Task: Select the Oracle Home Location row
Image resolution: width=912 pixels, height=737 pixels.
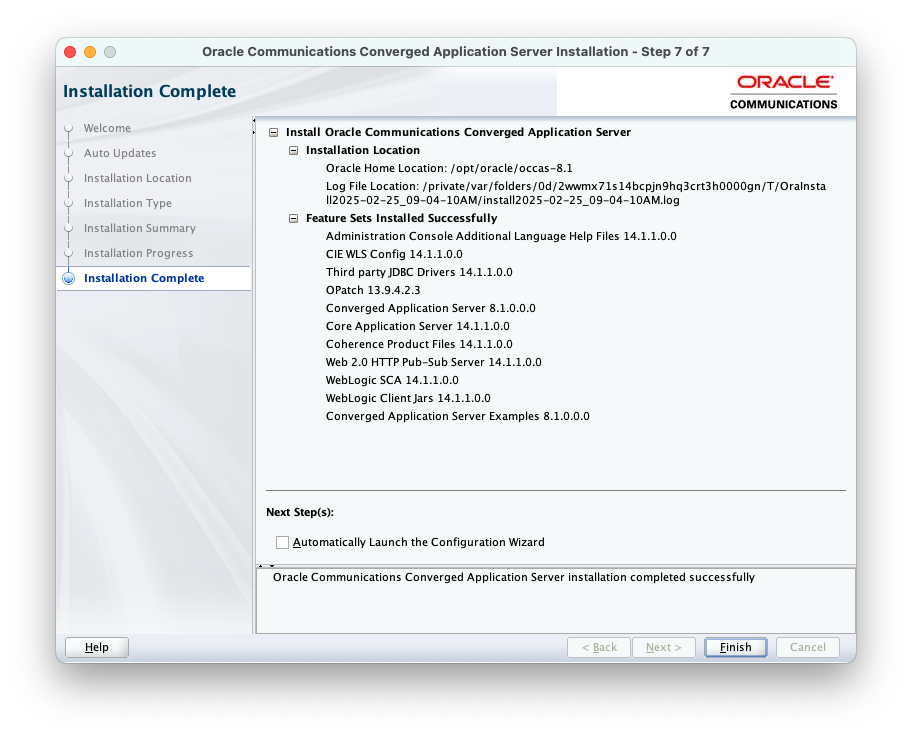Action: click(449, 168)
